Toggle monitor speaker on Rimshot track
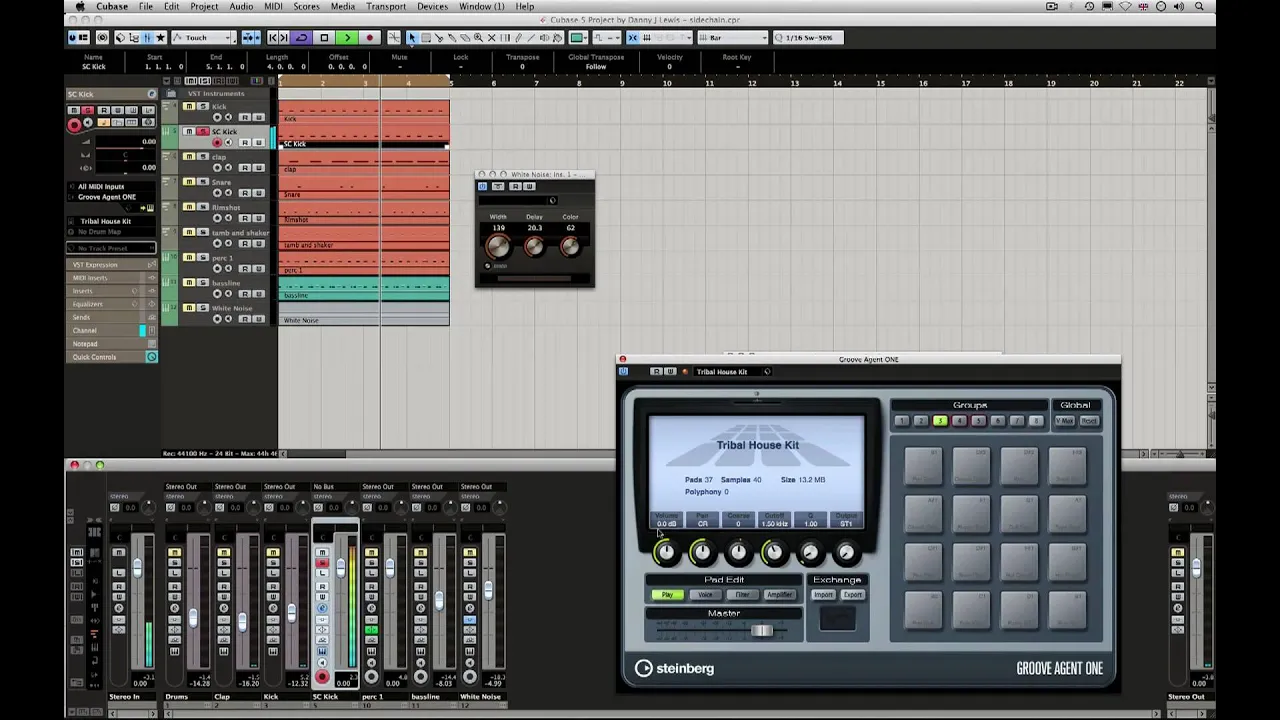Screen dimensions: 1280x720 228,218
